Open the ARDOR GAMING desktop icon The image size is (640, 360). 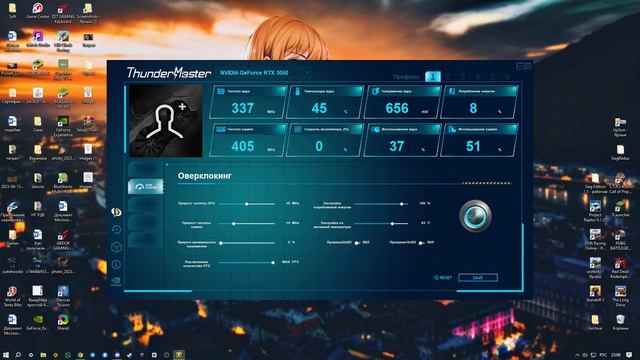tap(63, 239)
